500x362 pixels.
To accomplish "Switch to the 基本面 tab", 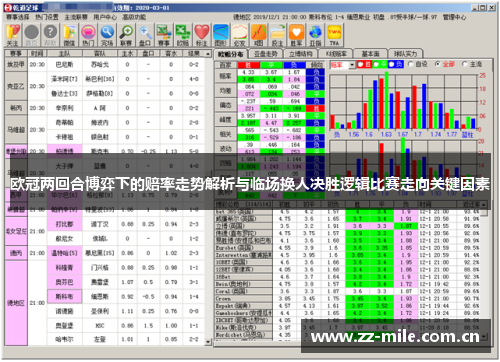I will [x=371, y=54].
